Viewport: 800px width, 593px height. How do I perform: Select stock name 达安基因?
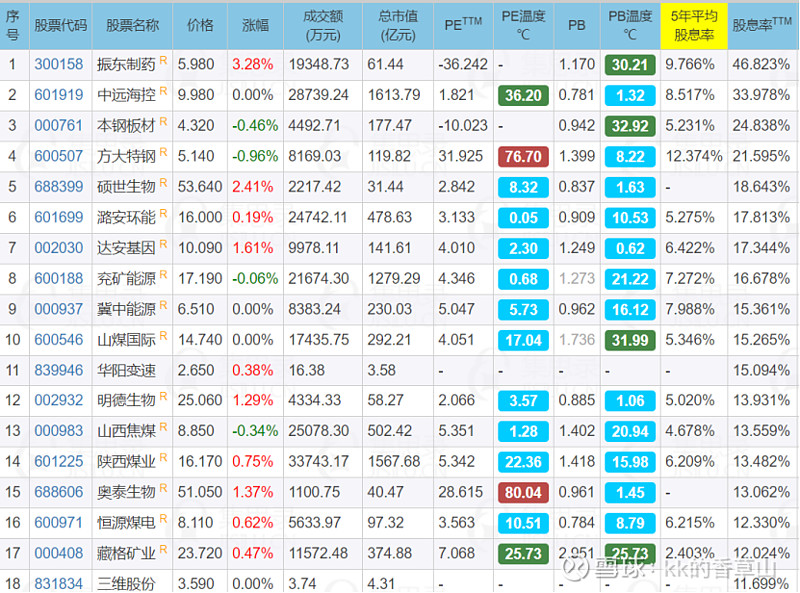(126, 248)
